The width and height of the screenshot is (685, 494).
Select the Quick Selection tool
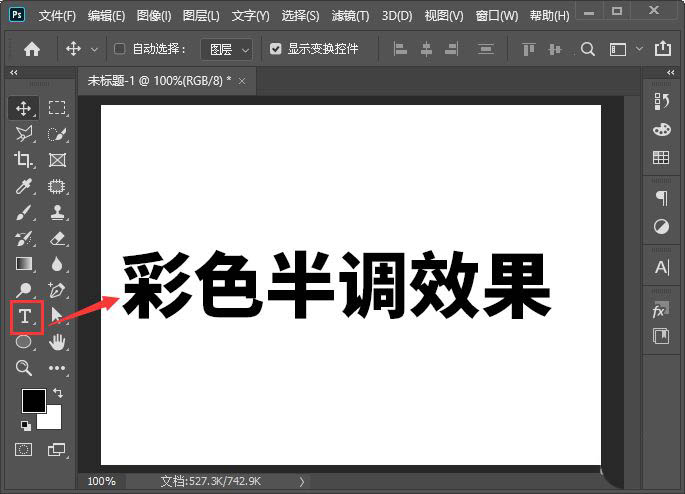pos(57,134)
